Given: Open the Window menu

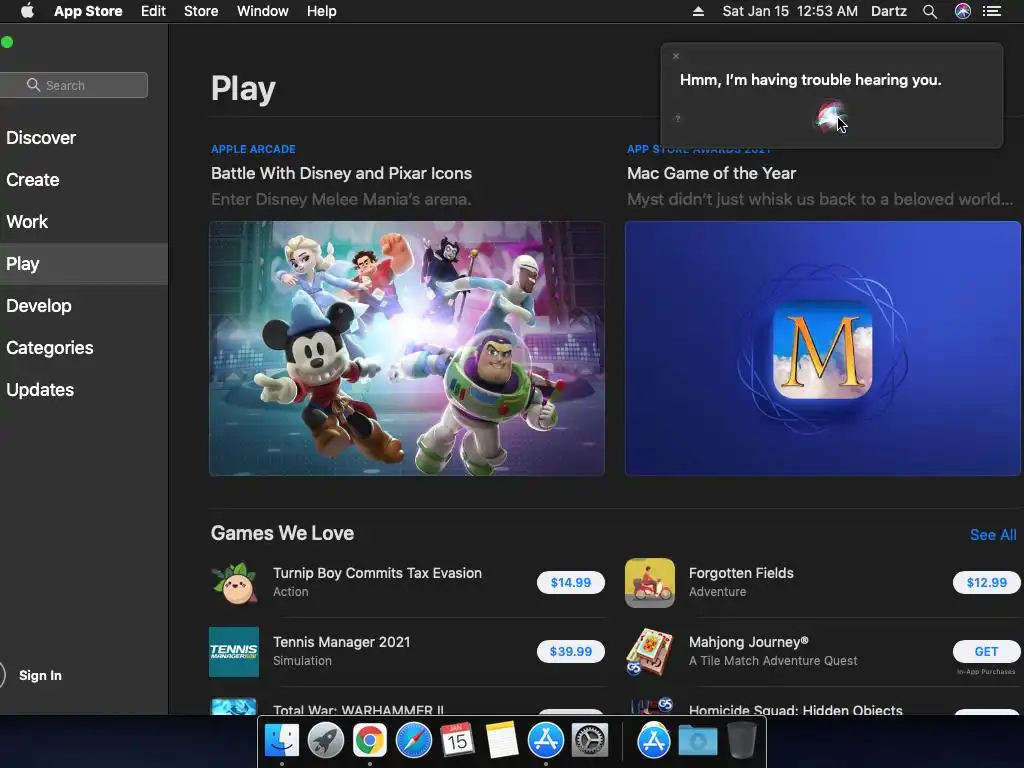Looking at the screenshot, I should pyautogui.click(x=263, y=11).
